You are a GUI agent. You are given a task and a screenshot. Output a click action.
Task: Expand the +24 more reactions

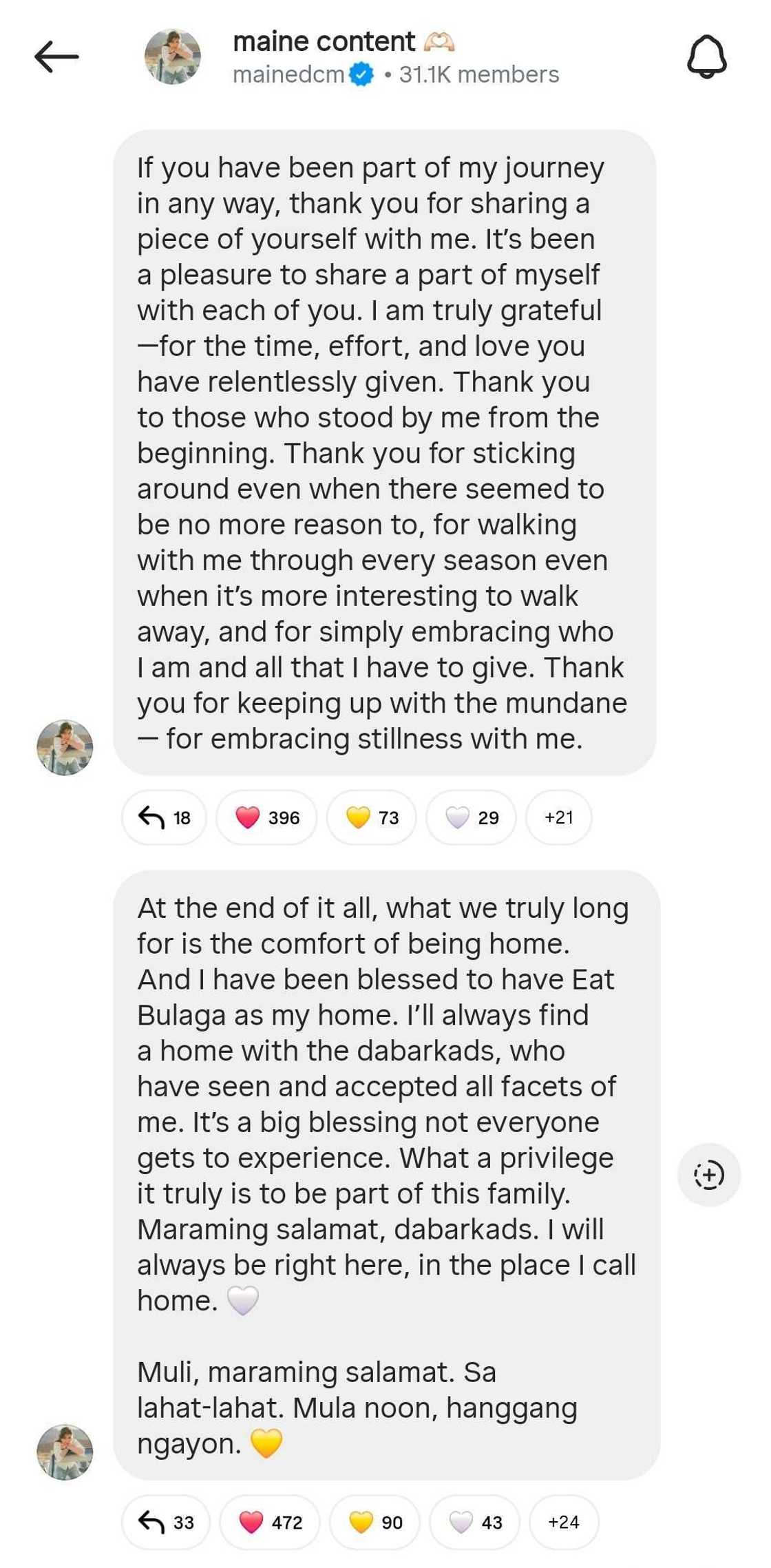coord(563,1522)
